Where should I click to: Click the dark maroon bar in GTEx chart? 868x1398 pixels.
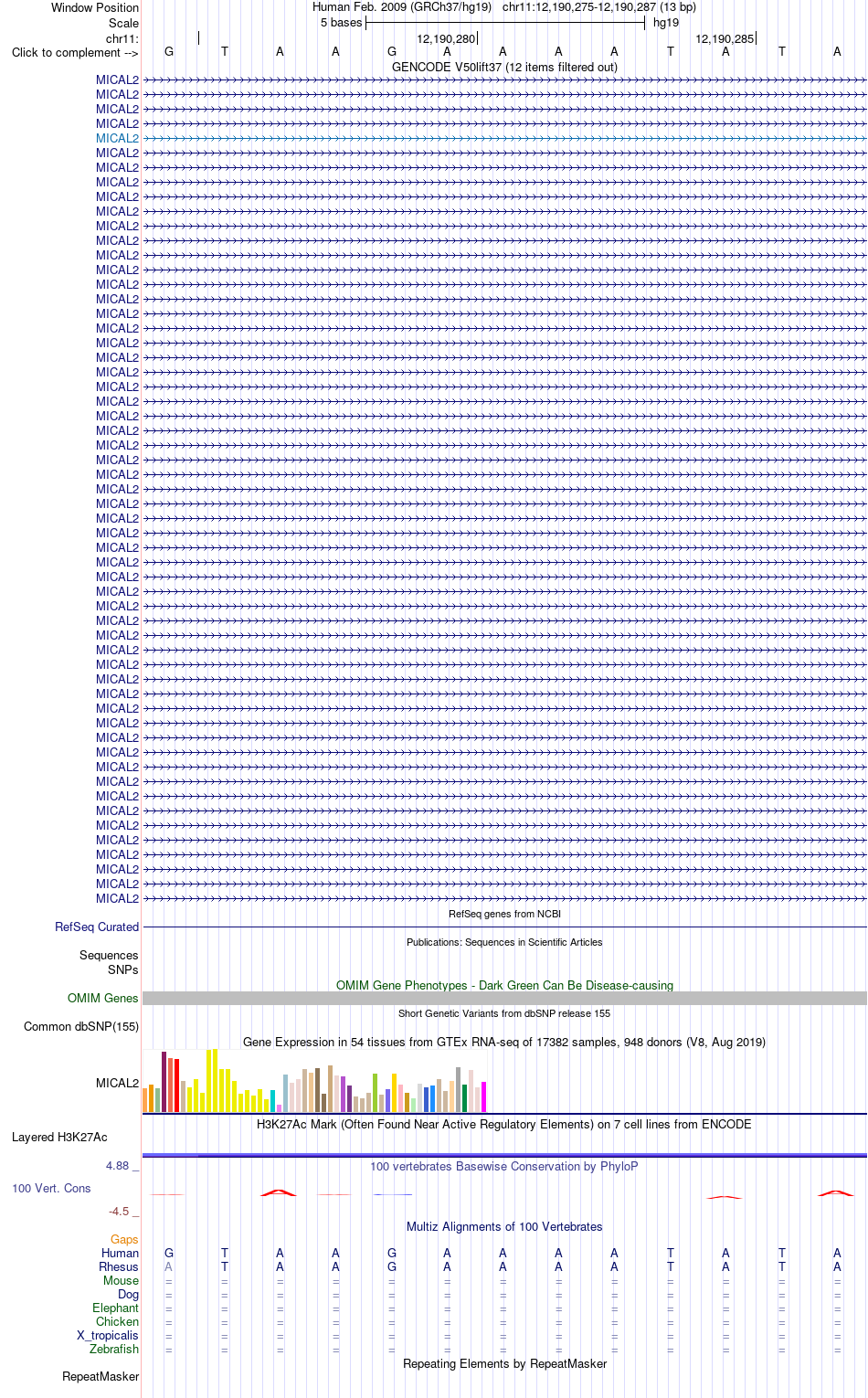164,1082
